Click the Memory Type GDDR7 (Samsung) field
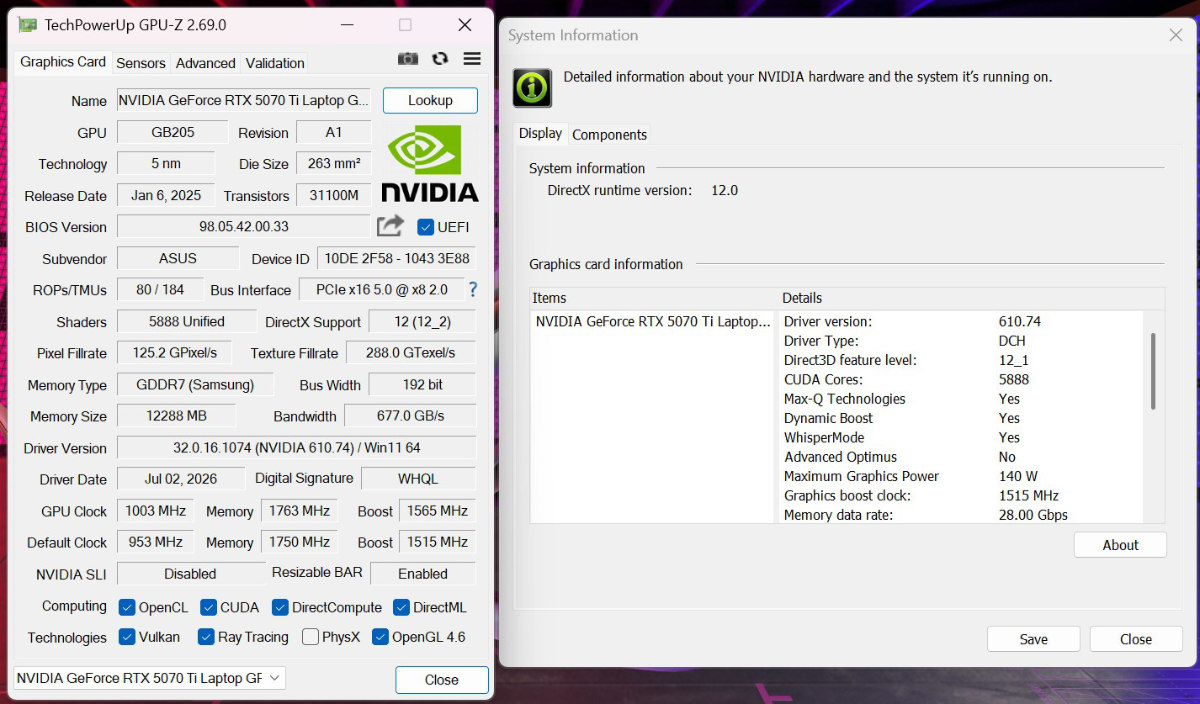The width and height of the screenshot is (1200, 704). pyautogui.click(x=195, y=384)
